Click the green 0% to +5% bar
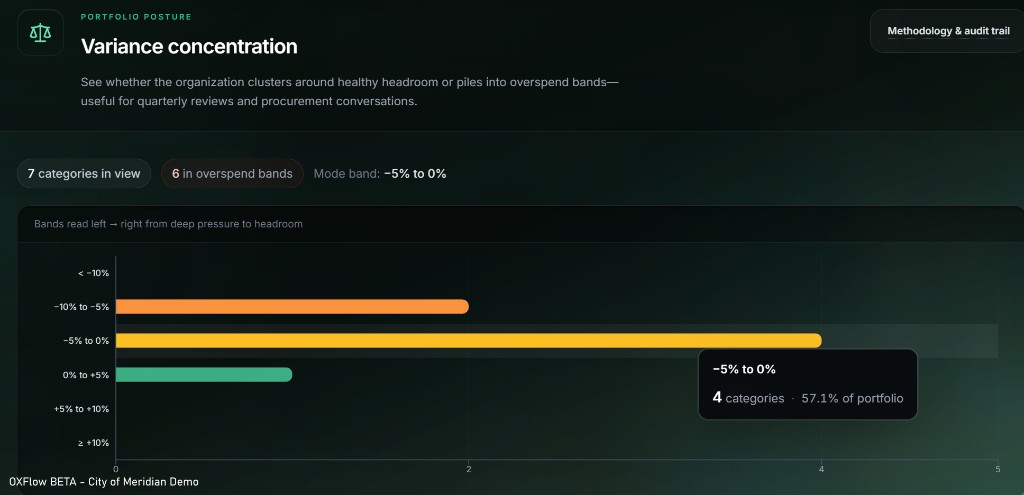 [x=204, y=374]
